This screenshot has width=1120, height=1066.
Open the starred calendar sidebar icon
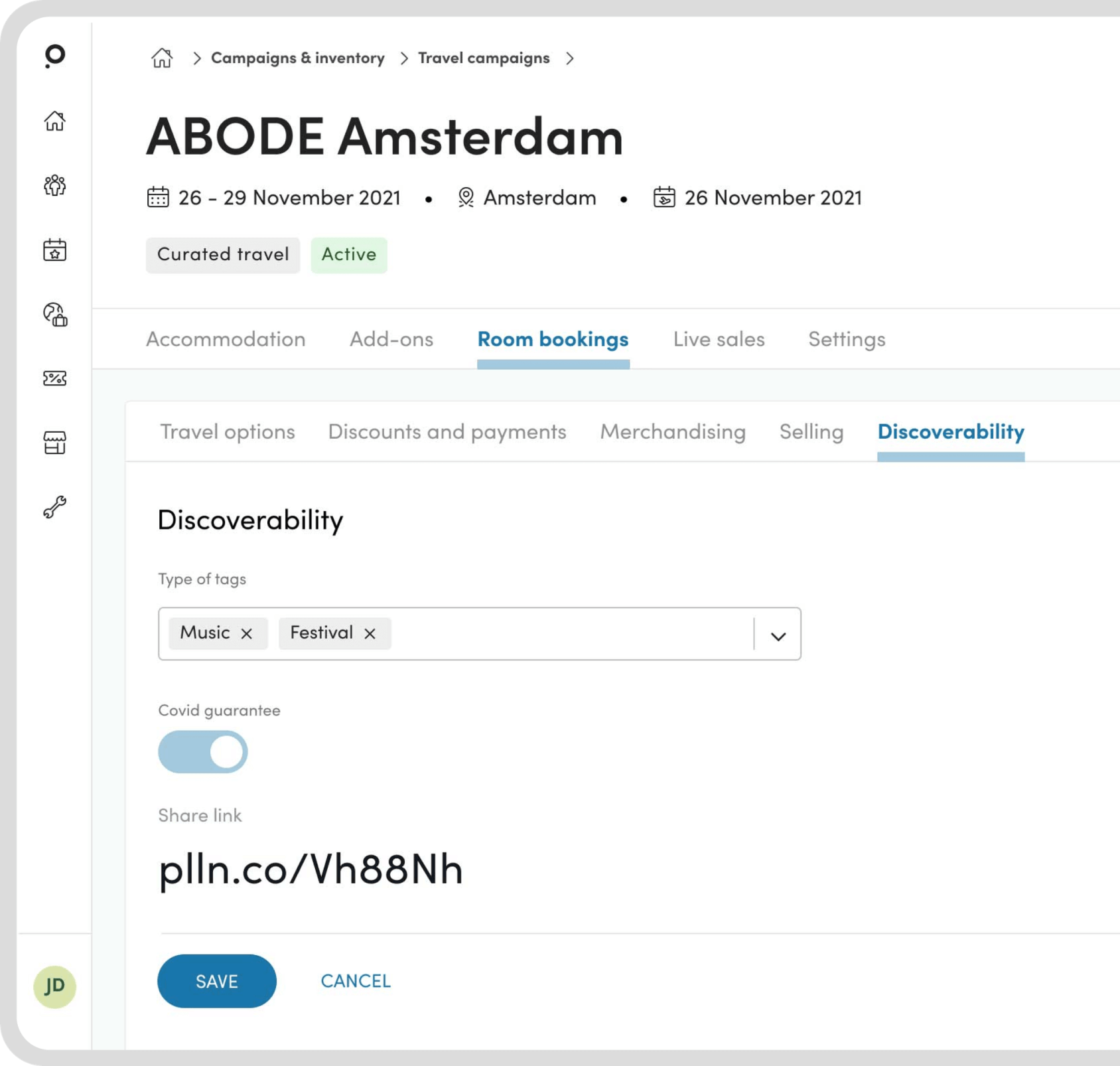tap(54, 250)
